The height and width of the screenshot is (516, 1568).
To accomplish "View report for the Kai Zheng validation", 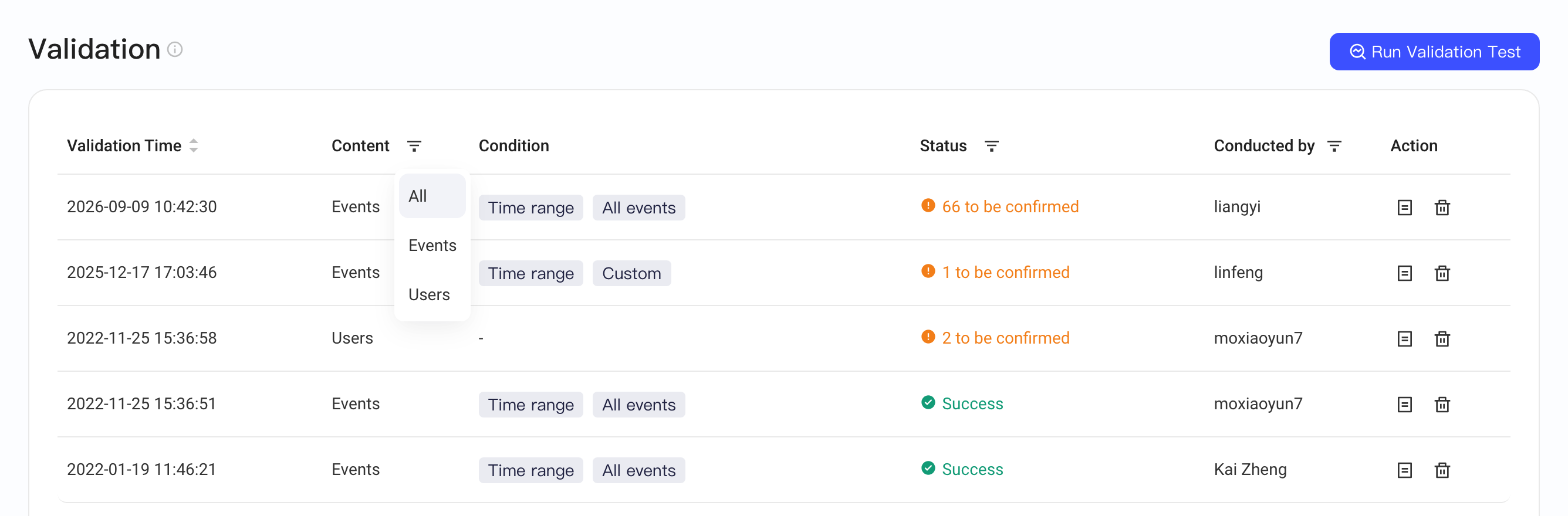I will [1404, 470].
